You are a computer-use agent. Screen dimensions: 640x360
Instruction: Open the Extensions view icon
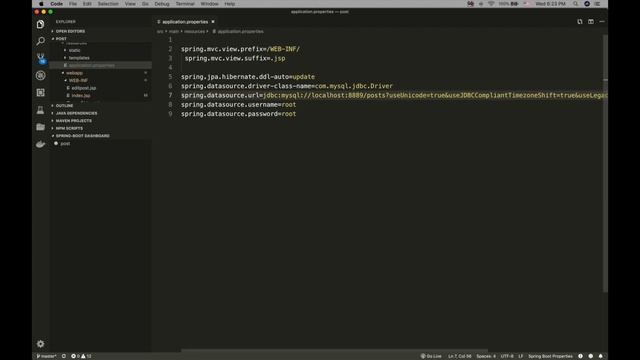40,93
